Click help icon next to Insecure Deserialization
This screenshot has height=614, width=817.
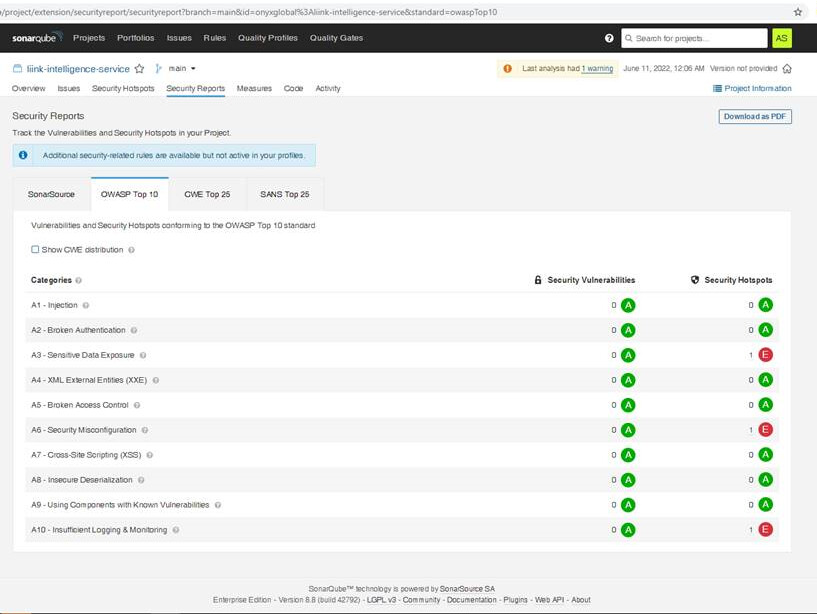[141, 480]
